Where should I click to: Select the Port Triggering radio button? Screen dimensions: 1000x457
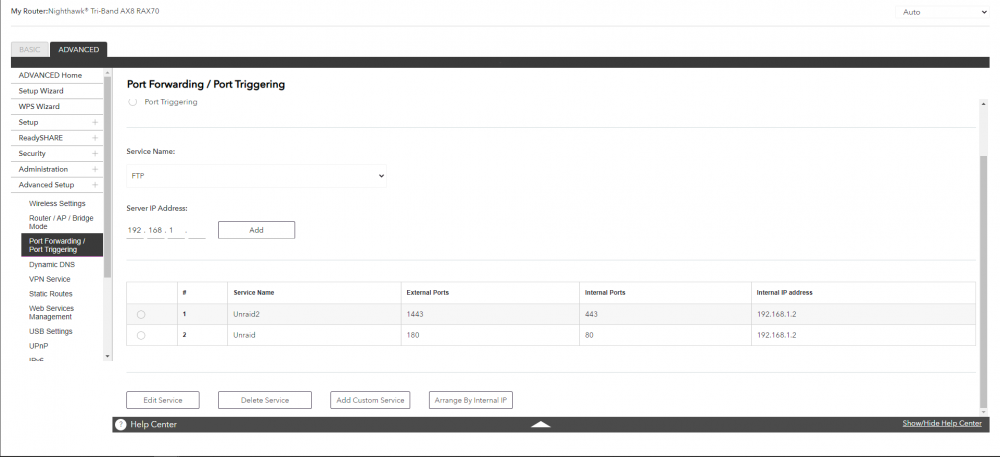133,102
